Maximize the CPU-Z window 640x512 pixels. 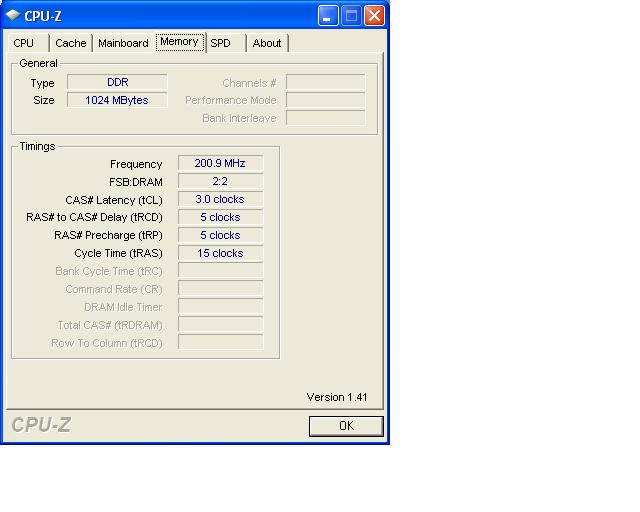pyautogui.click(x=351, y=15)
